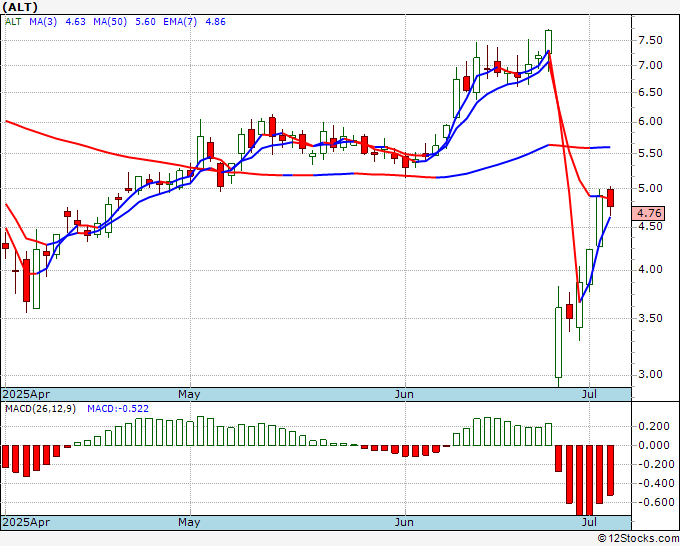Image resolution: width=680 pixels, height=546 pixels.
Task: Click the MA(50) value 5.60
Action: pos(145,22)
